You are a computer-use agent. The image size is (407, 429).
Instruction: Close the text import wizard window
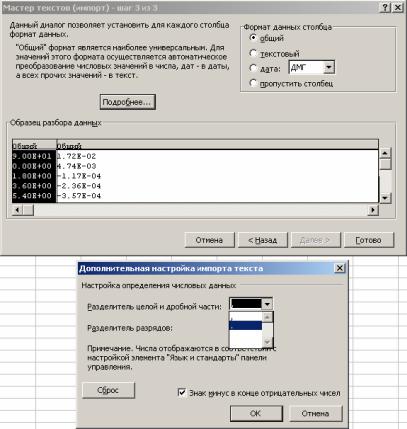pos(398,8)
